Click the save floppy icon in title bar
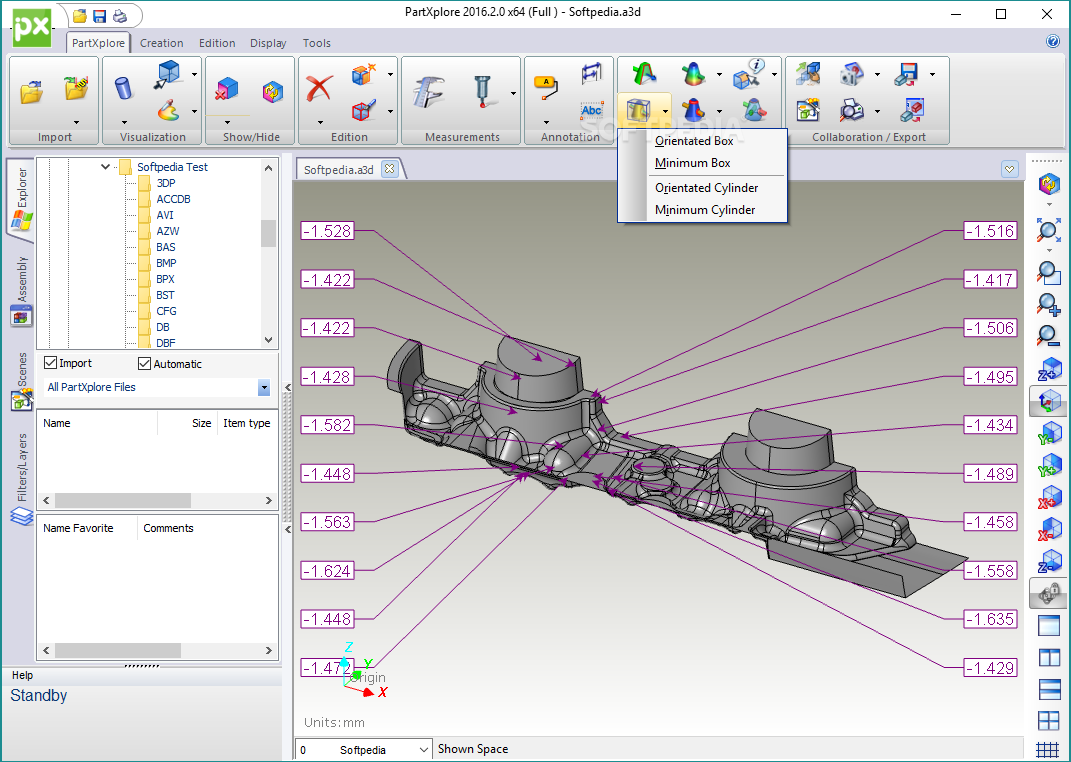This screenshot has height=762, width=1071. coord(100,16)
